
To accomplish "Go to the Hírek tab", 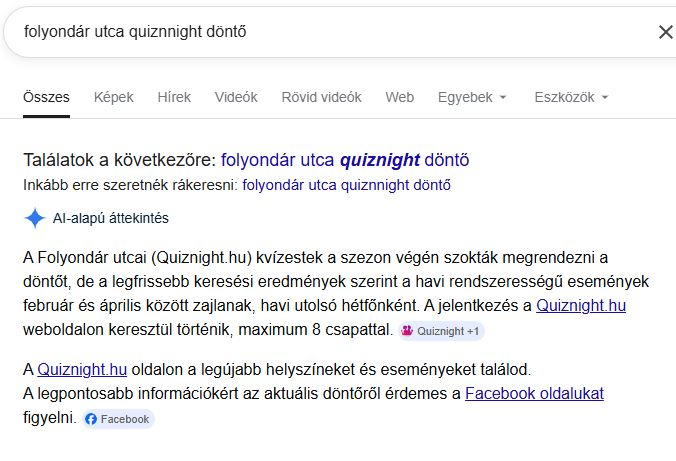I will pyautogui.click(x=174, y=97).
